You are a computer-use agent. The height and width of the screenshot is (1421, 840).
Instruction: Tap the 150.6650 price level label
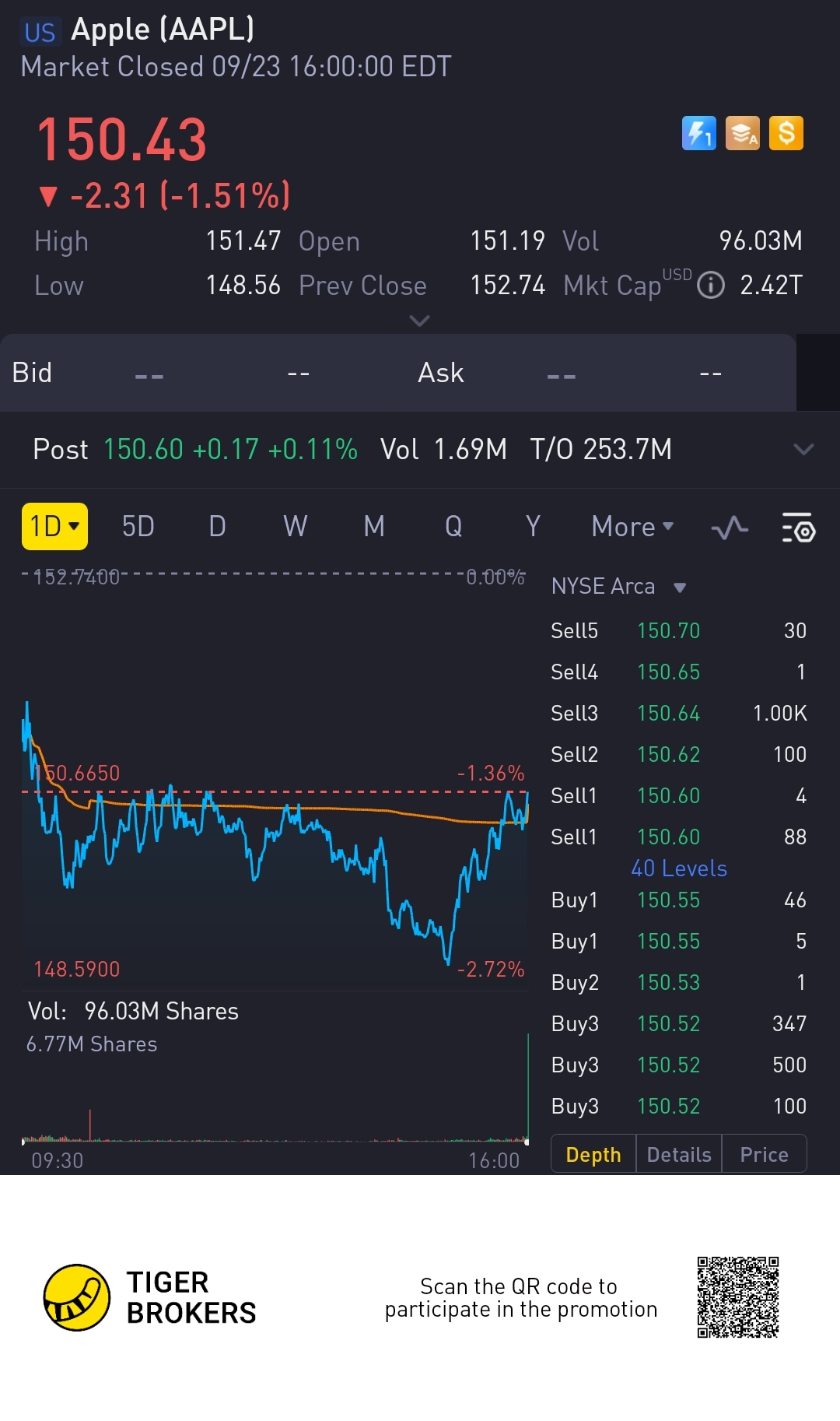(x=76, y=773)
